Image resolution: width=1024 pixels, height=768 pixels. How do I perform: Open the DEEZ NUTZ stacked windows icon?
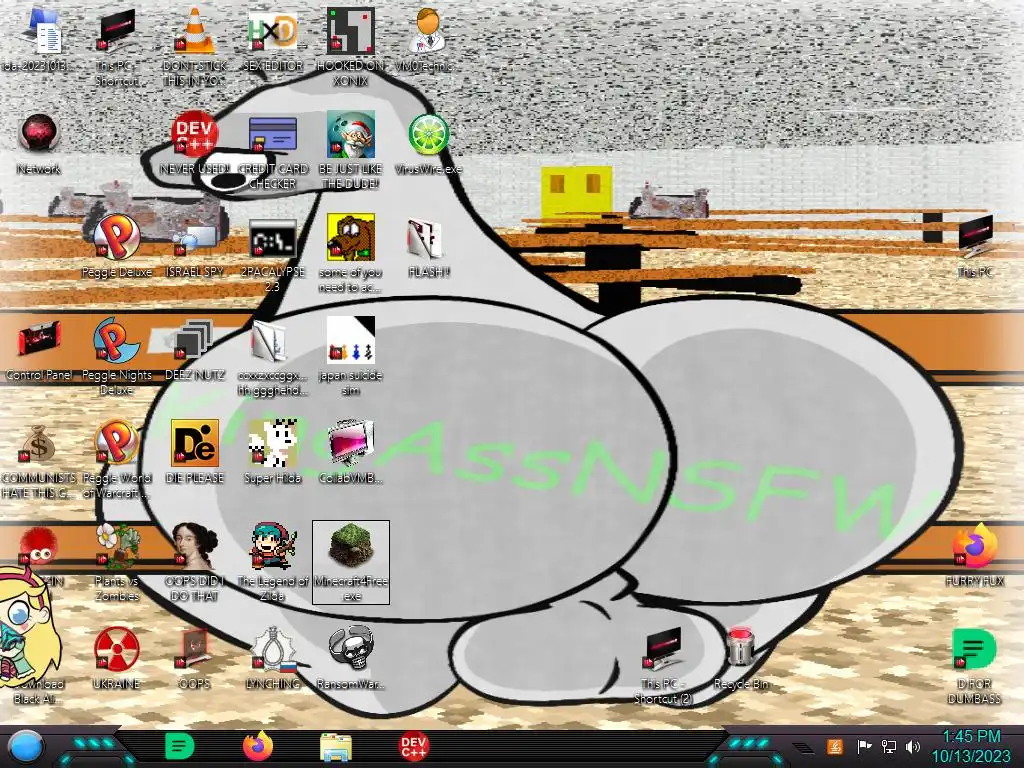coord(195,350)
